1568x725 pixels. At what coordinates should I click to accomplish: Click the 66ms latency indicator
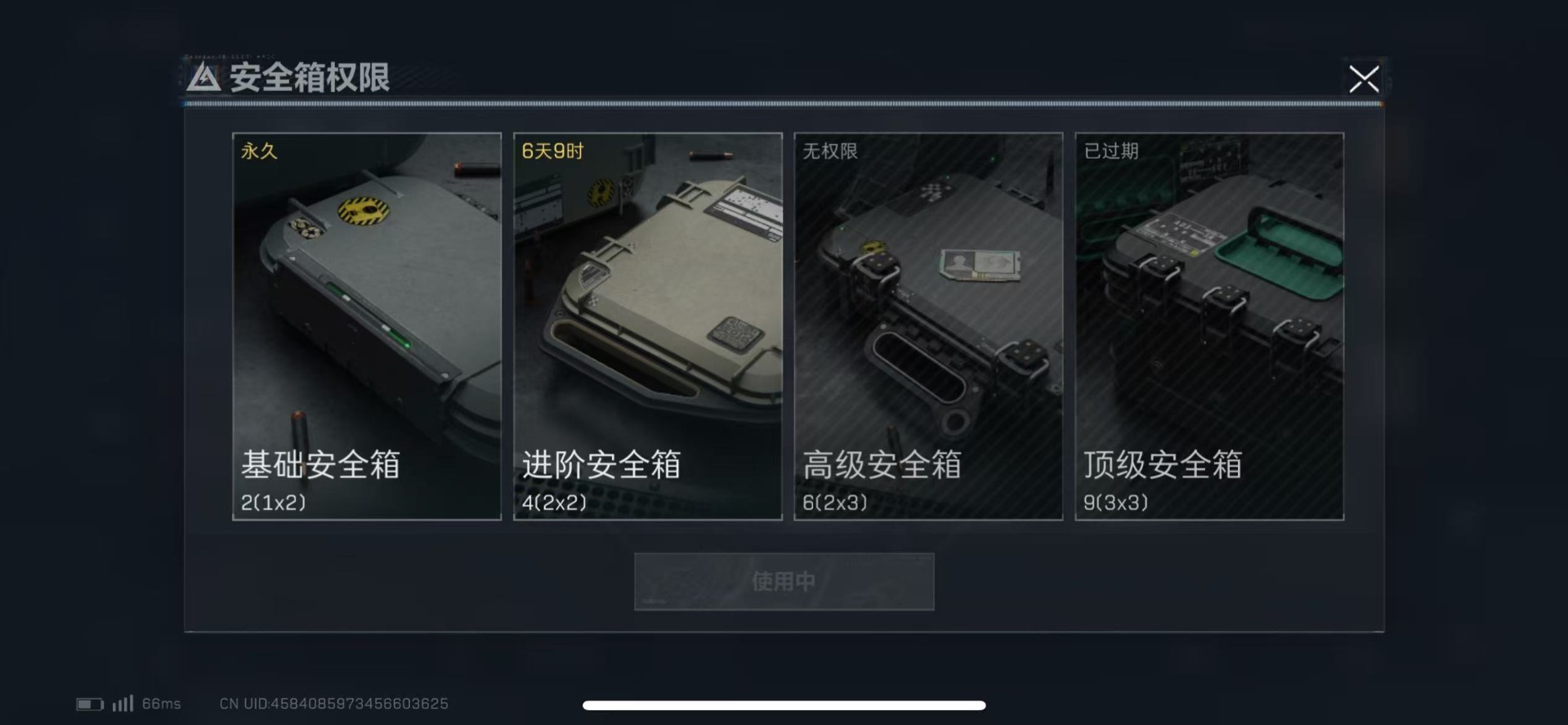[161, 704]
